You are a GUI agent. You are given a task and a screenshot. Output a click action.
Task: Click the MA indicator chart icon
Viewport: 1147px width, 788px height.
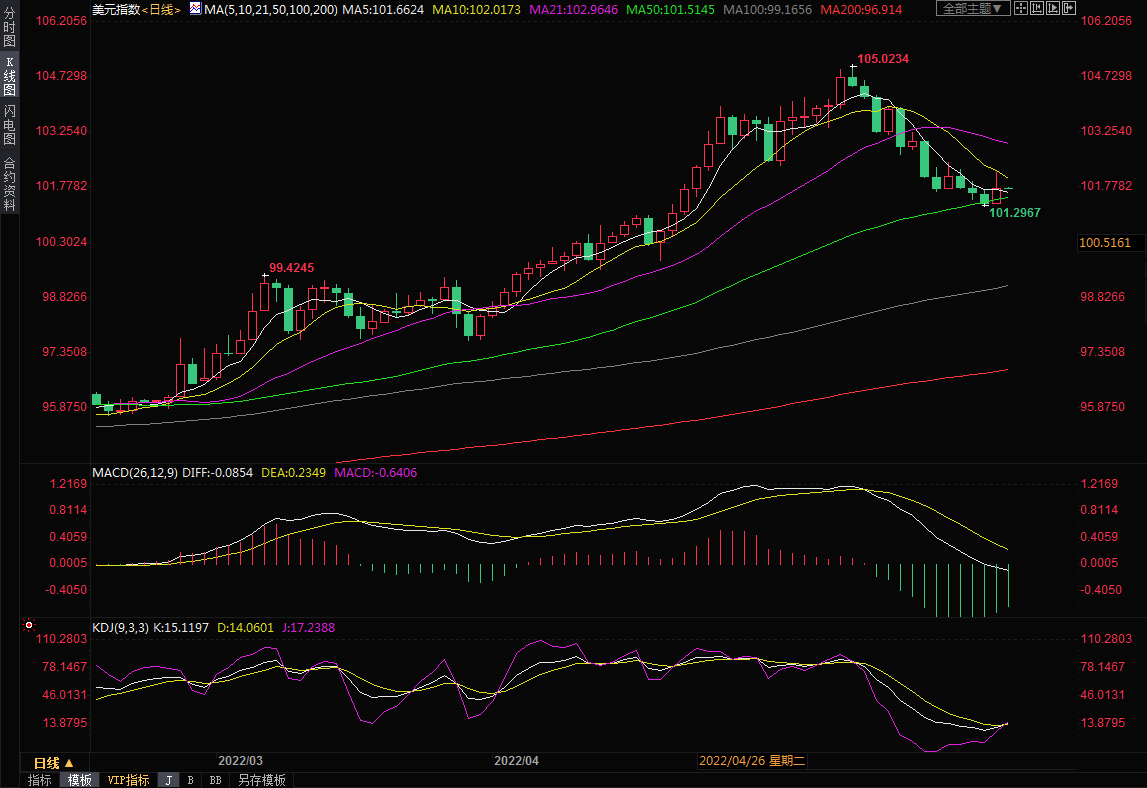193,9
